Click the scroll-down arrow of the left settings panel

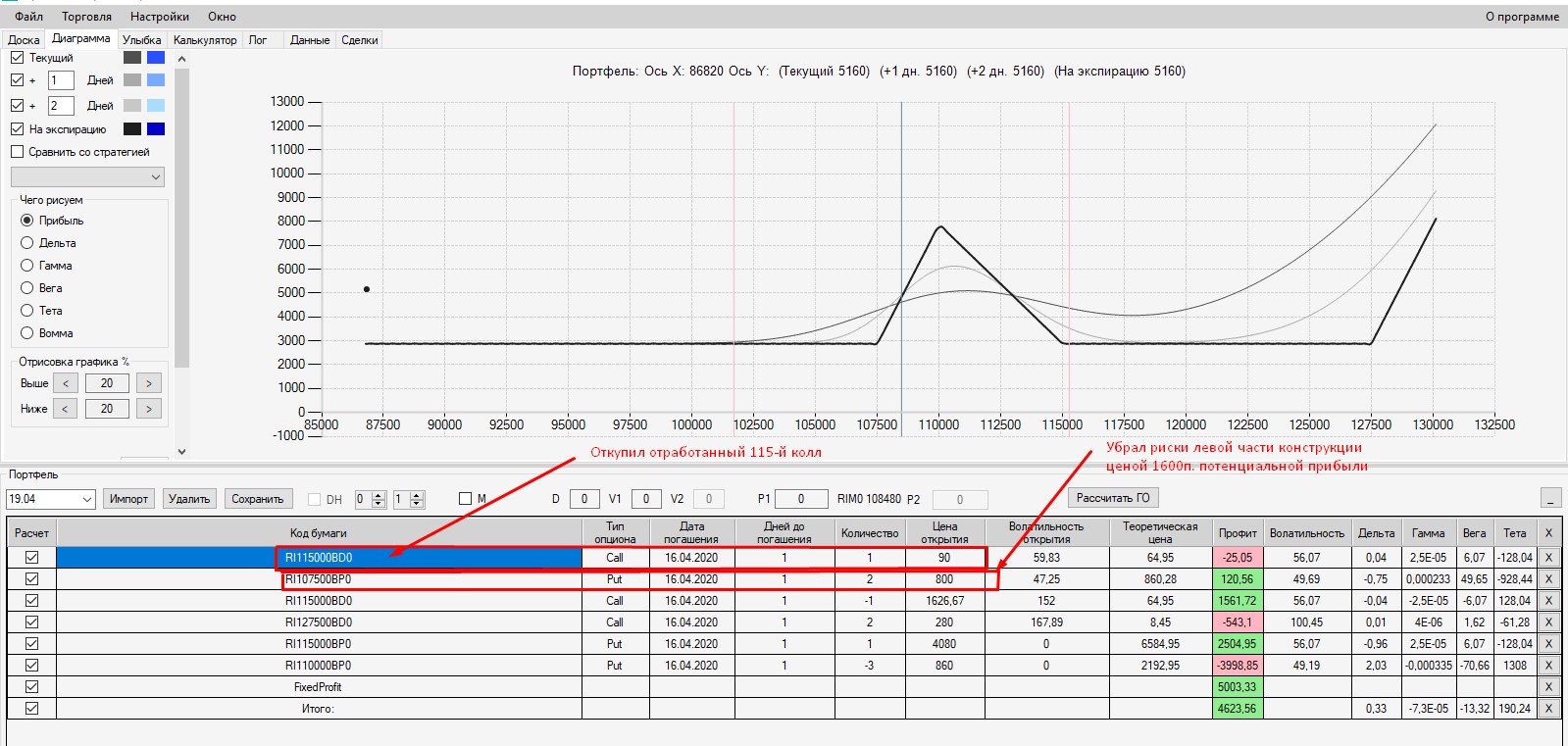[181, 451]
